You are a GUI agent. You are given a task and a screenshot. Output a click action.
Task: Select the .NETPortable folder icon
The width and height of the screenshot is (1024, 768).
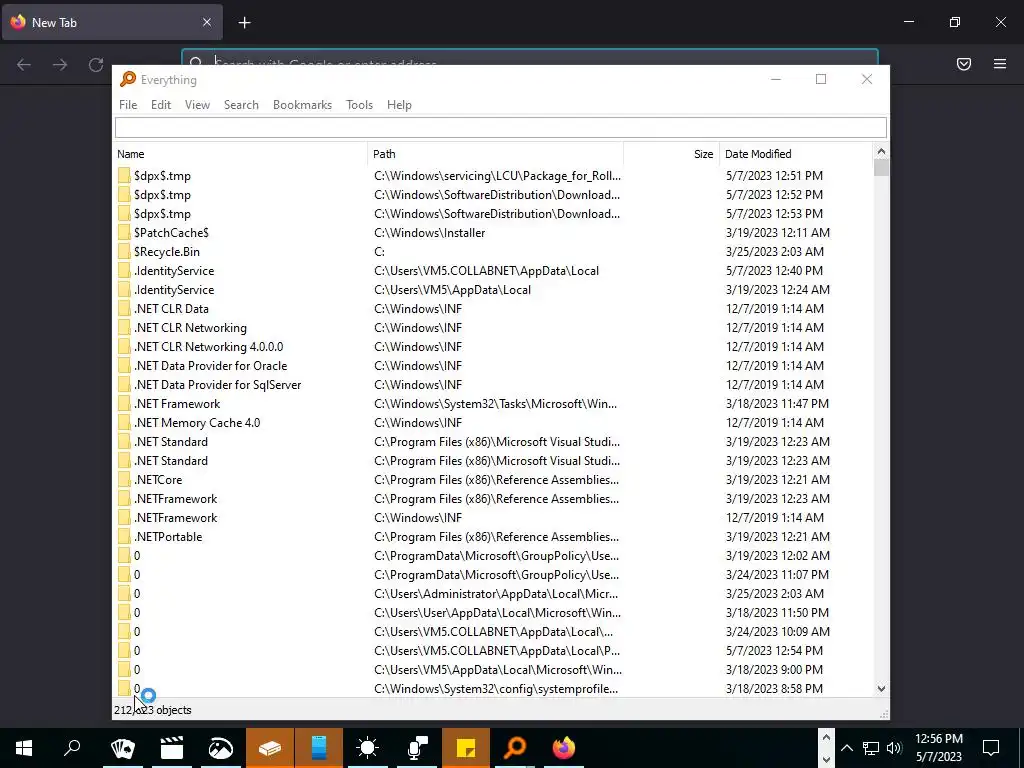(124, 537)
